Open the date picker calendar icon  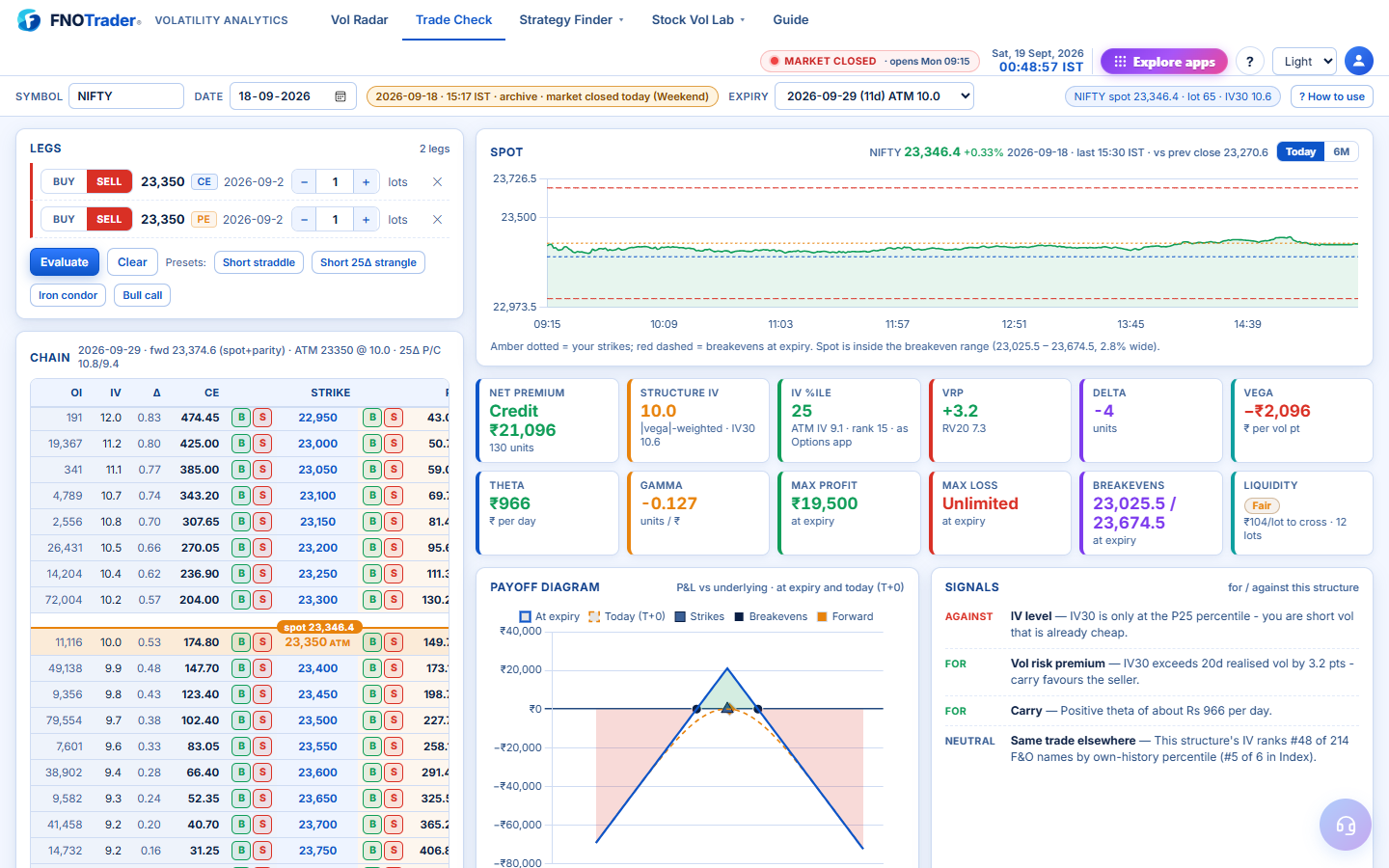pyautogui.click(x=340, y=96)
